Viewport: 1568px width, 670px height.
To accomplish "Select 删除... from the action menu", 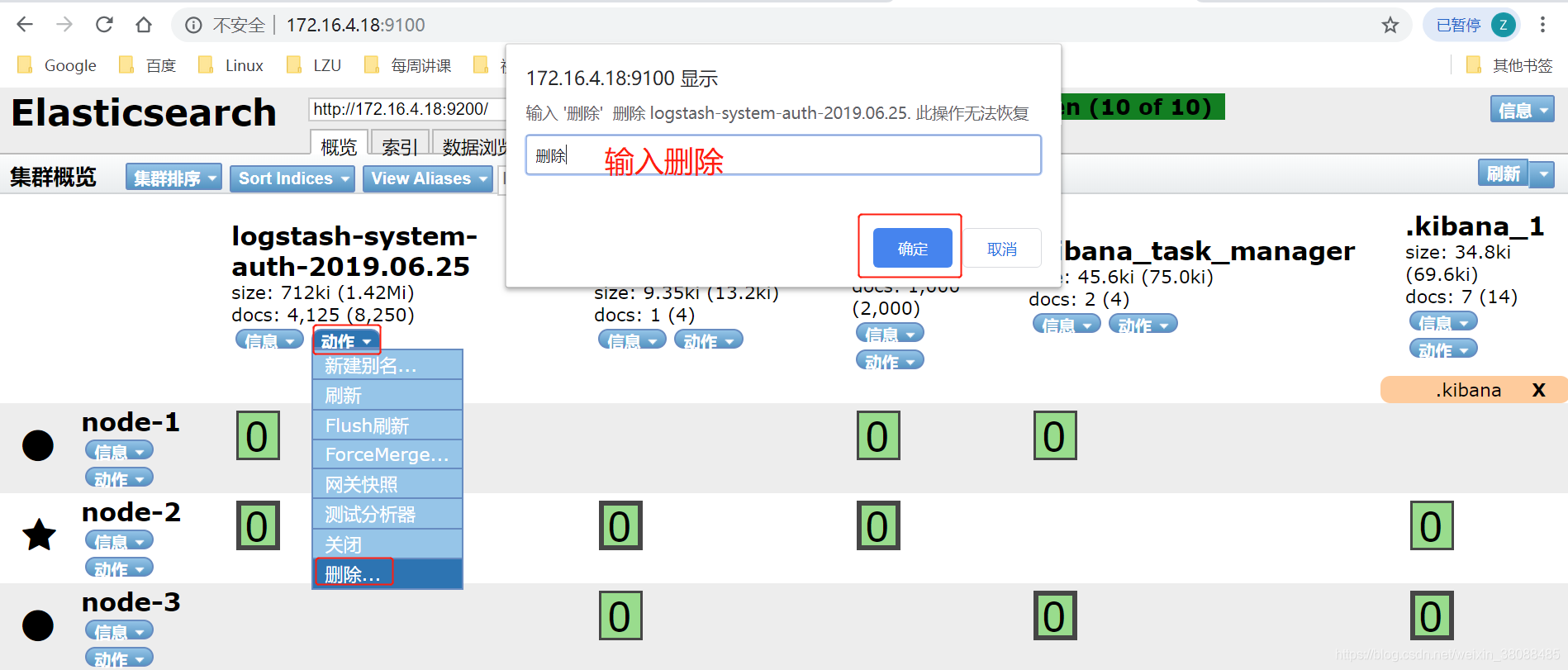I will [x=387, y=573].
